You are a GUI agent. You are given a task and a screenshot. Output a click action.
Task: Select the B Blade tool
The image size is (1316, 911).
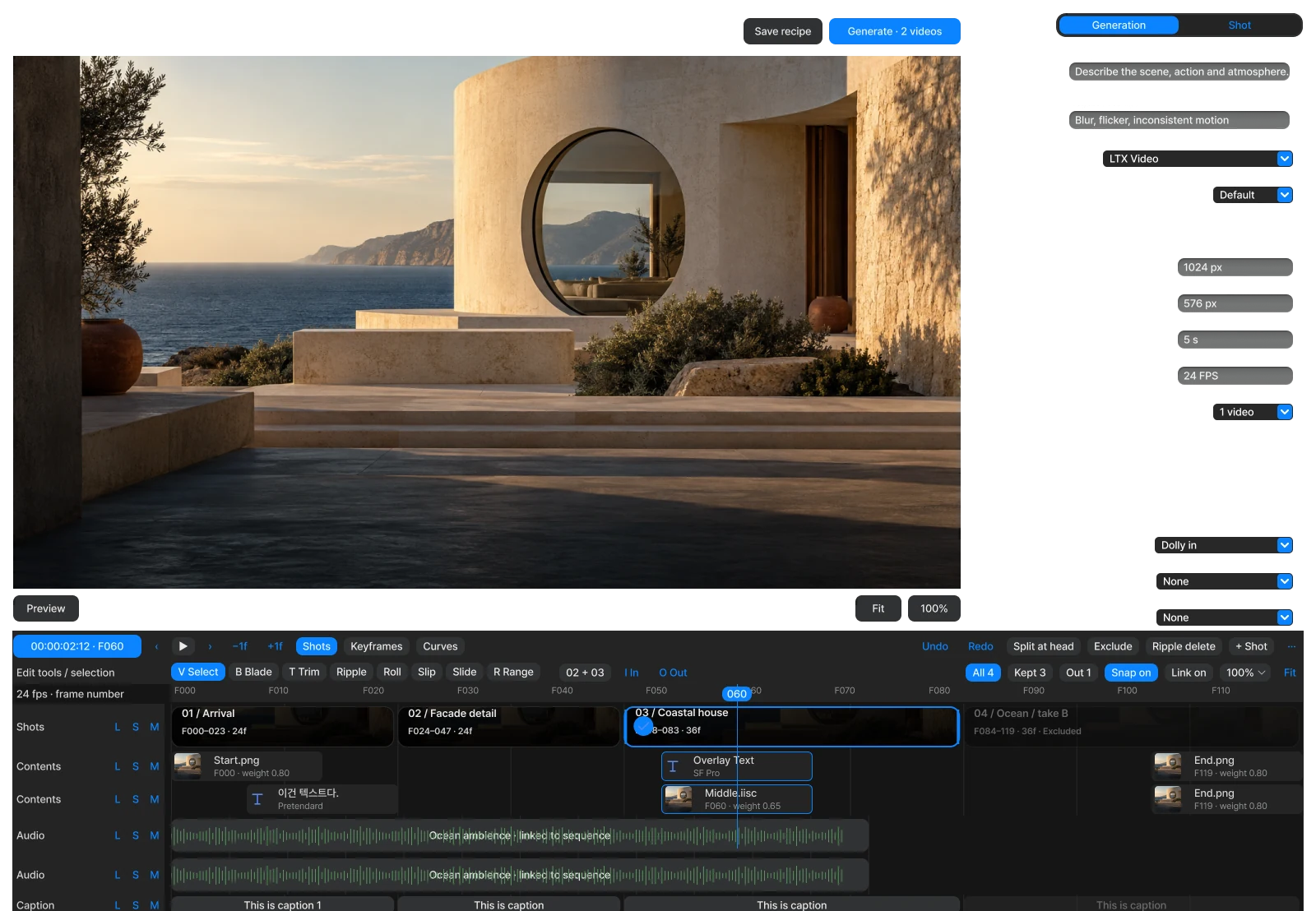[253, 672]
